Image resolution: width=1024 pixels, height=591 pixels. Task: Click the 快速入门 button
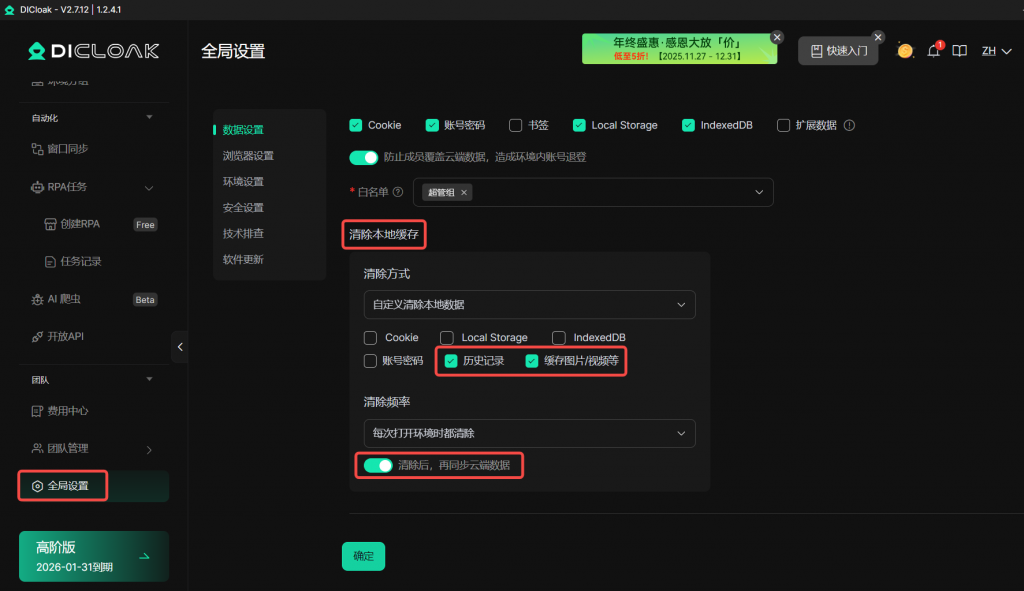pos(838,51)
